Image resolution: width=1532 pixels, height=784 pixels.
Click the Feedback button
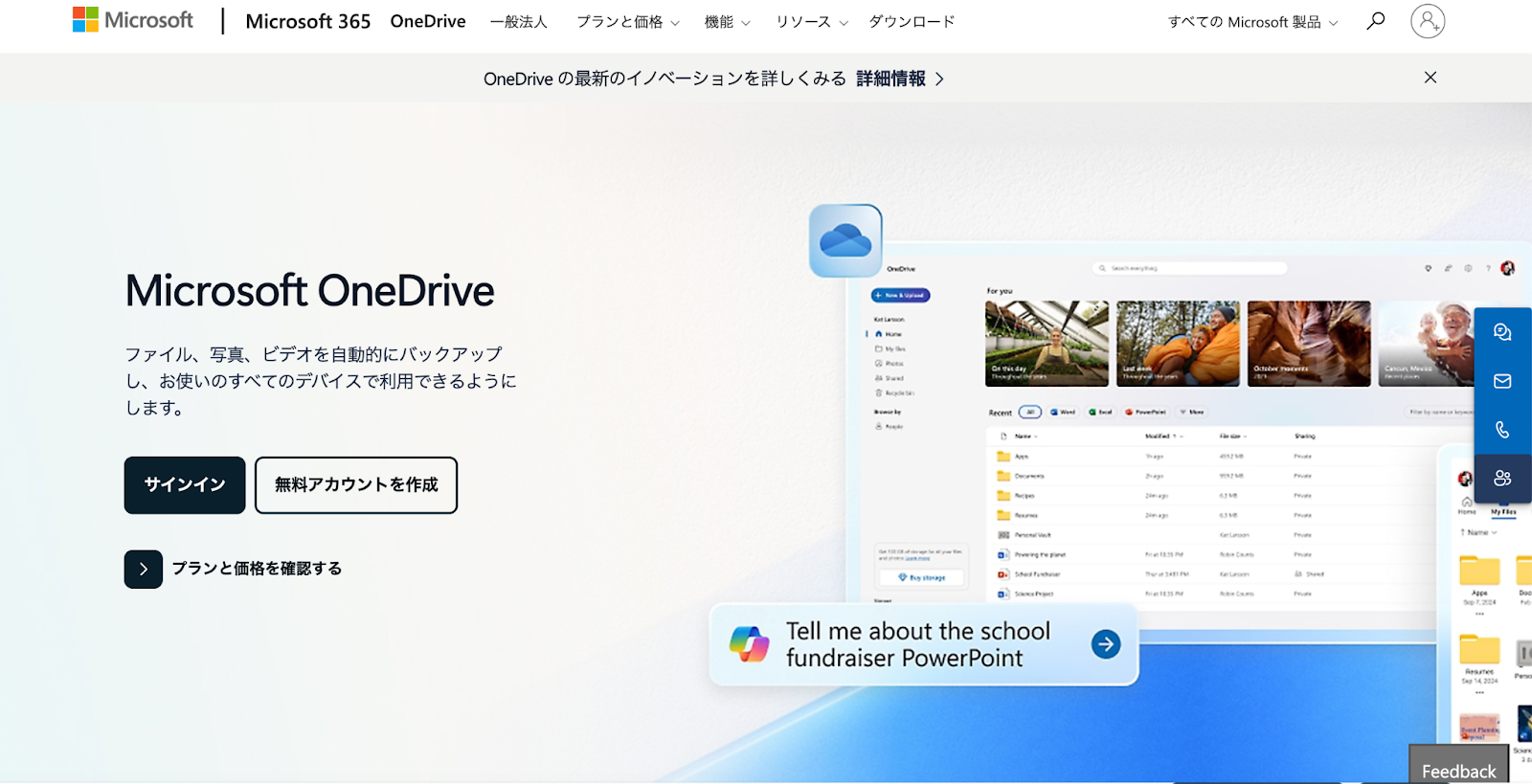pyautogui.click(x=1458, y=765)
